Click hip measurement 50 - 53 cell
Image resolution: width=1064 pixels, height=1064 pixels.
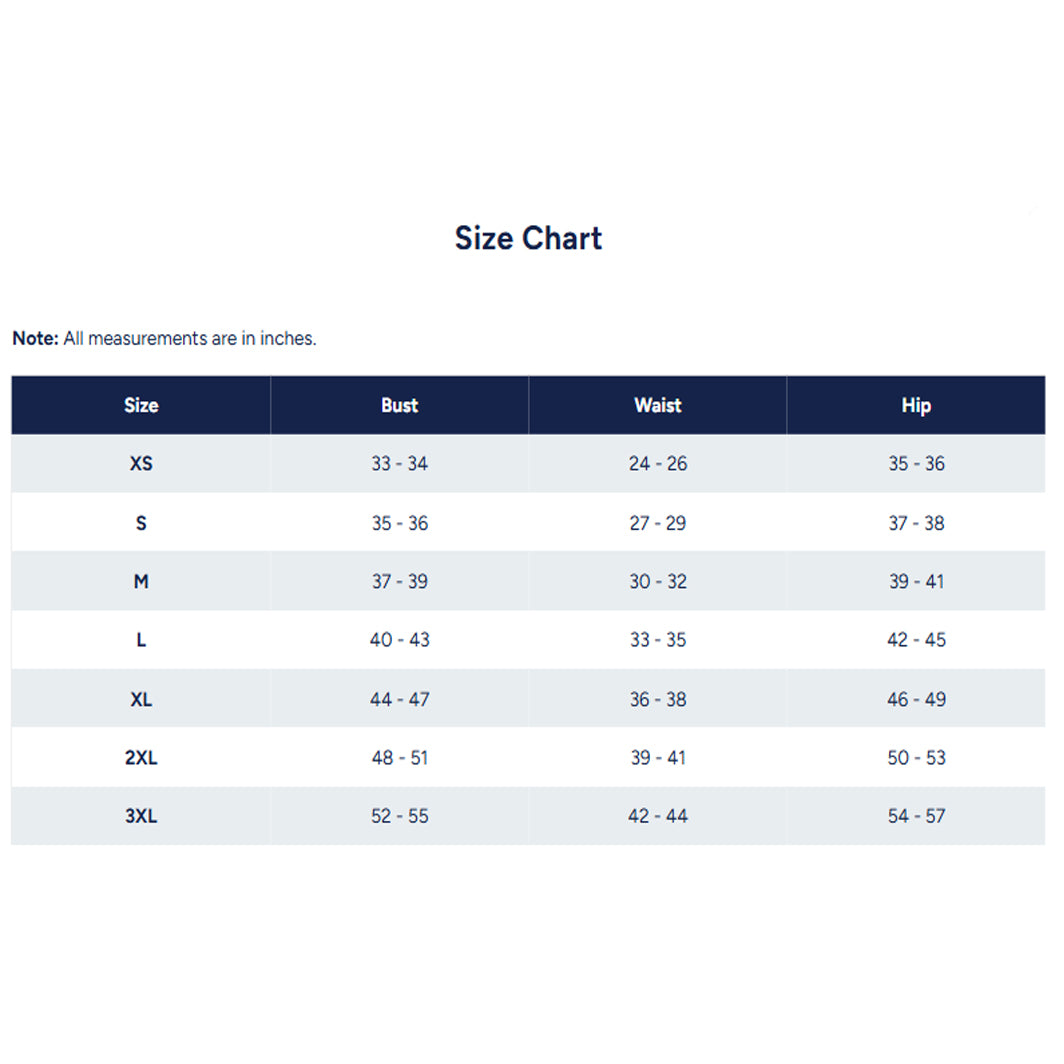[x=916, y=758]
